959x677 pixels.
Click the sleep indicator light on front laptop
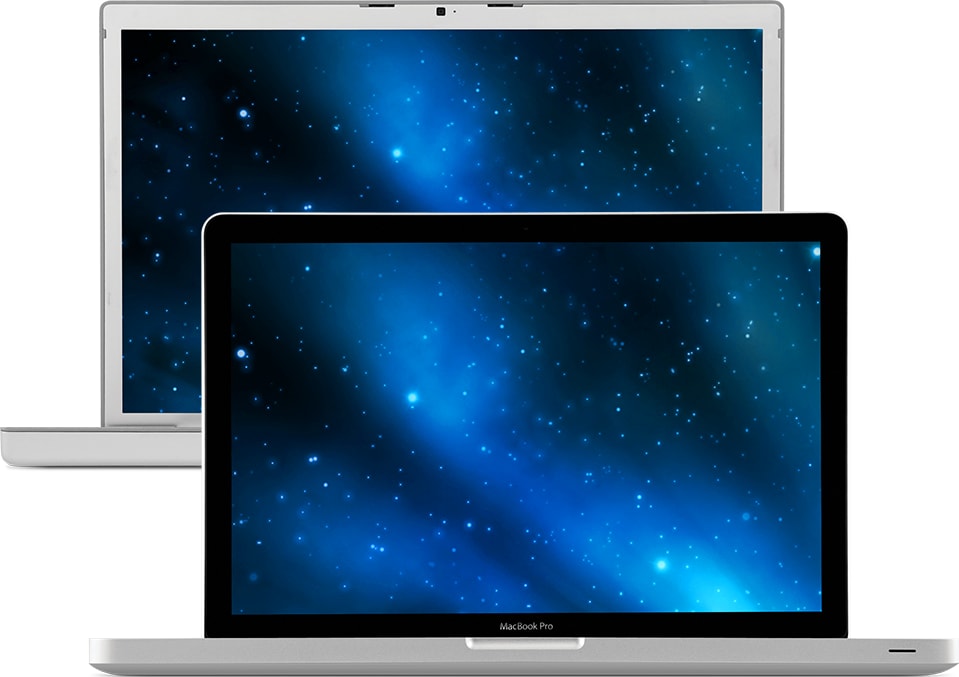point(902,651)
